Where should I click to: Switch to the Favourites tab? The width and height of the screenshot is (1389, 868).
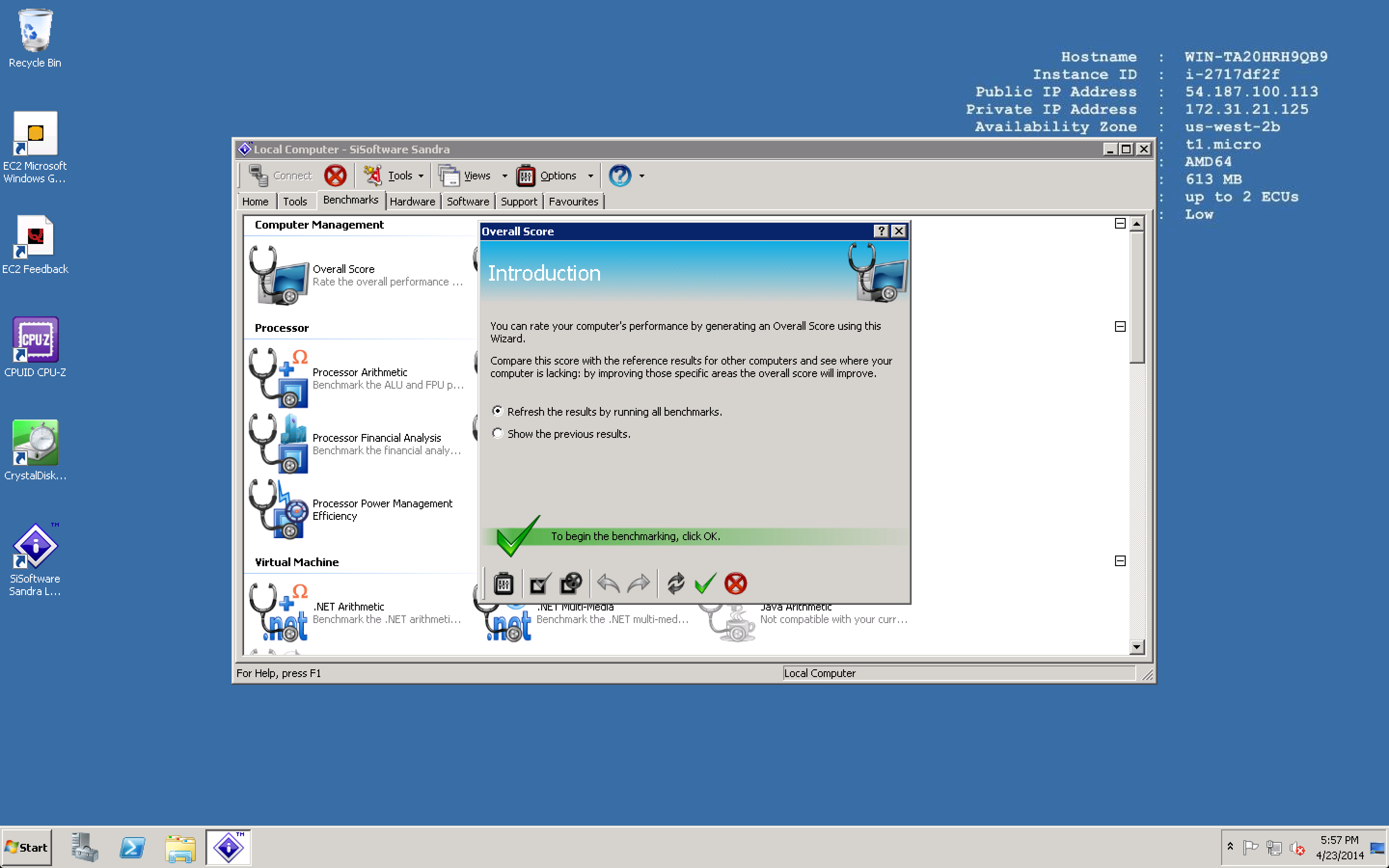click(573, 202)
